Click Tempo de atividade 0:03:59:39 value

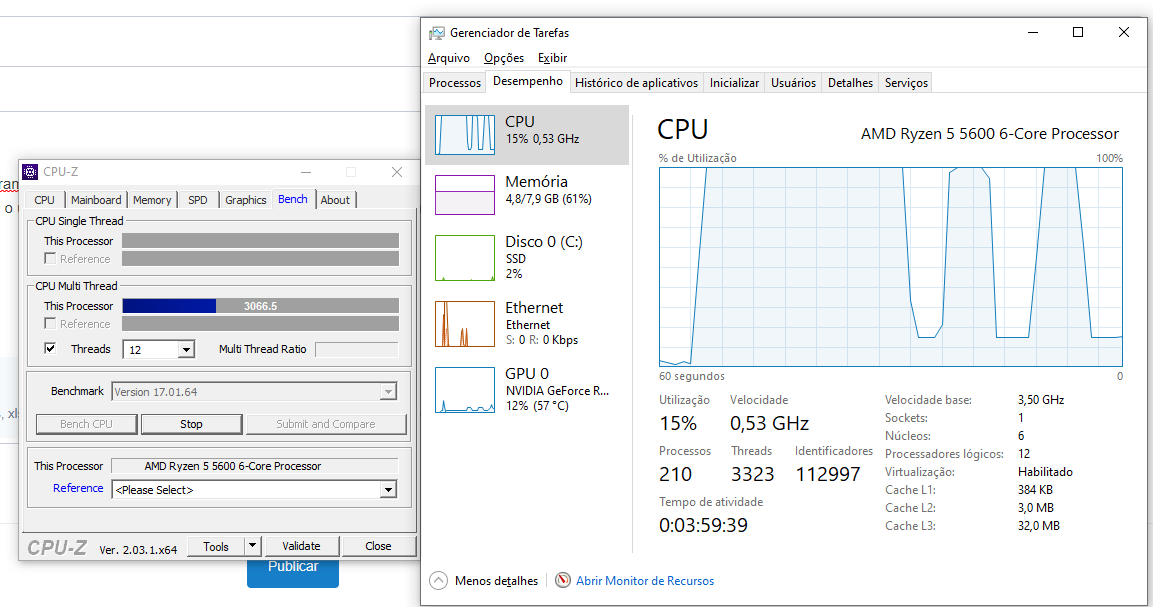[703, 525]
